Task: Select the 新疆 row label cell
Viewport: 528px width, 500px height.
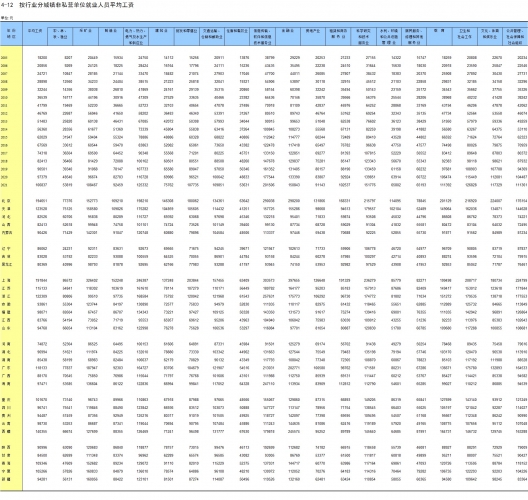Action: 6,479
